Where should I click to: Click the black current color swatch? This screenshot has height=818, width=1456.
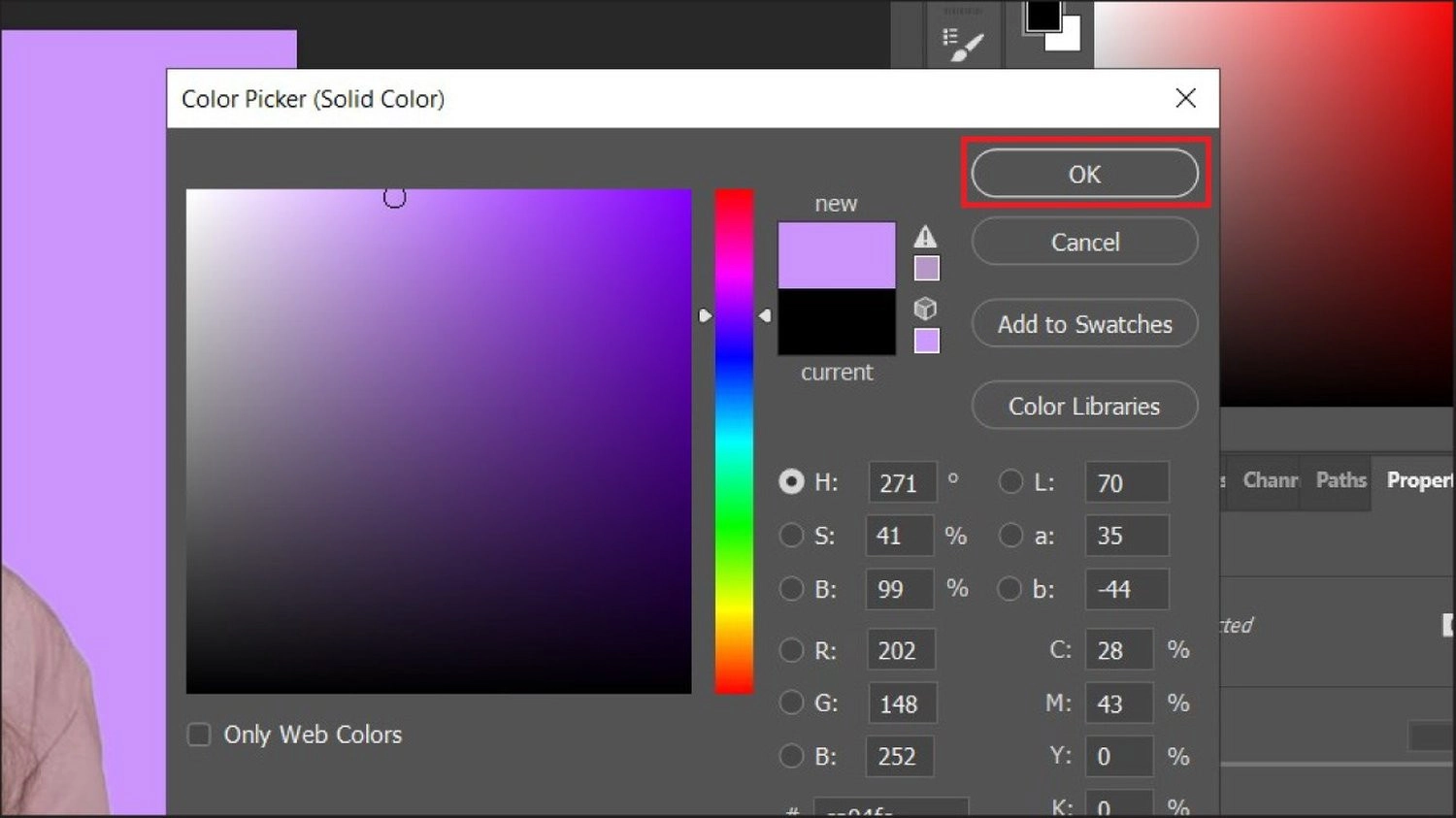[x=837, y=321]
